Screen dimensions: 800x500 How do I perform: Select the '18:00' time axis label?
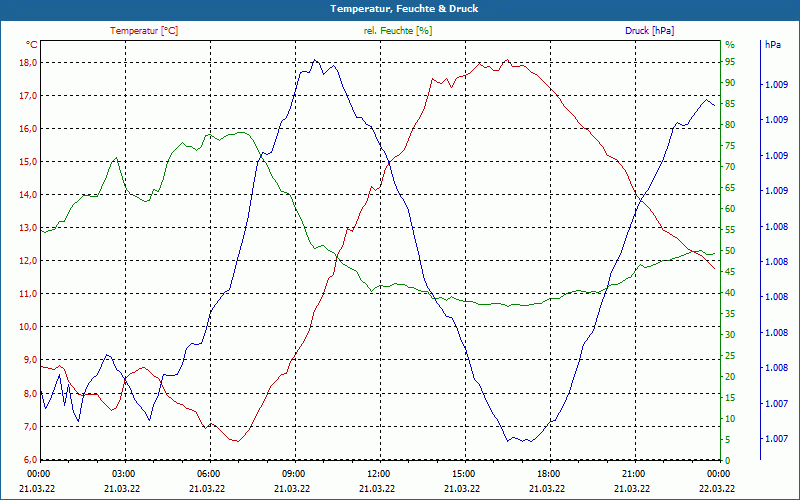[x=548, y=473]
